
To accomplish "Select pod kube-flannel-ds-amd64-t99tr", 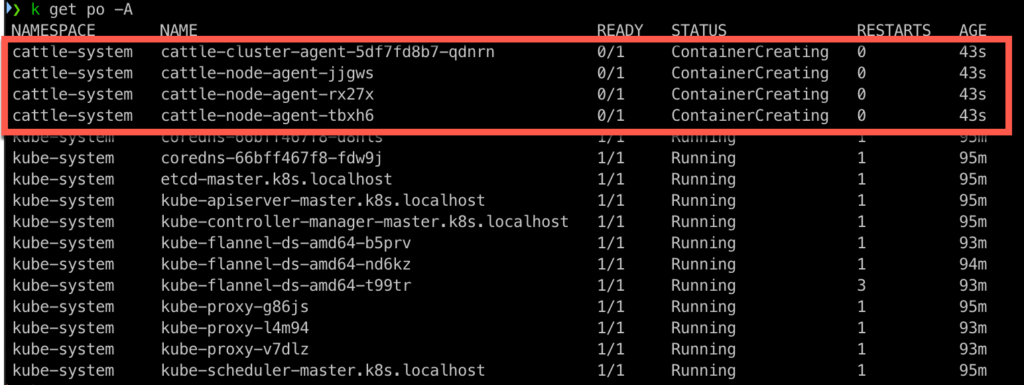I will (285, 285).
